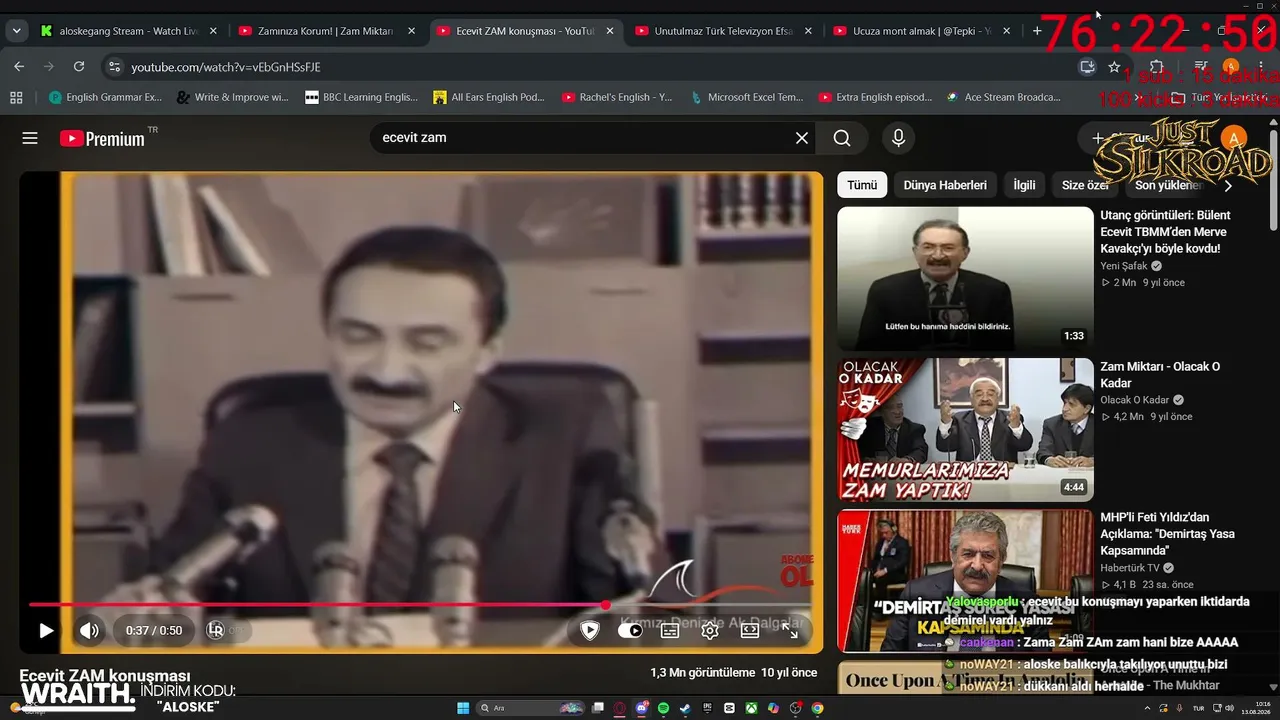Switch to the 'Unutulmaz Türk Televizyon' browser tab
This screenshot has height=720, width=1280.
(723, 31)
